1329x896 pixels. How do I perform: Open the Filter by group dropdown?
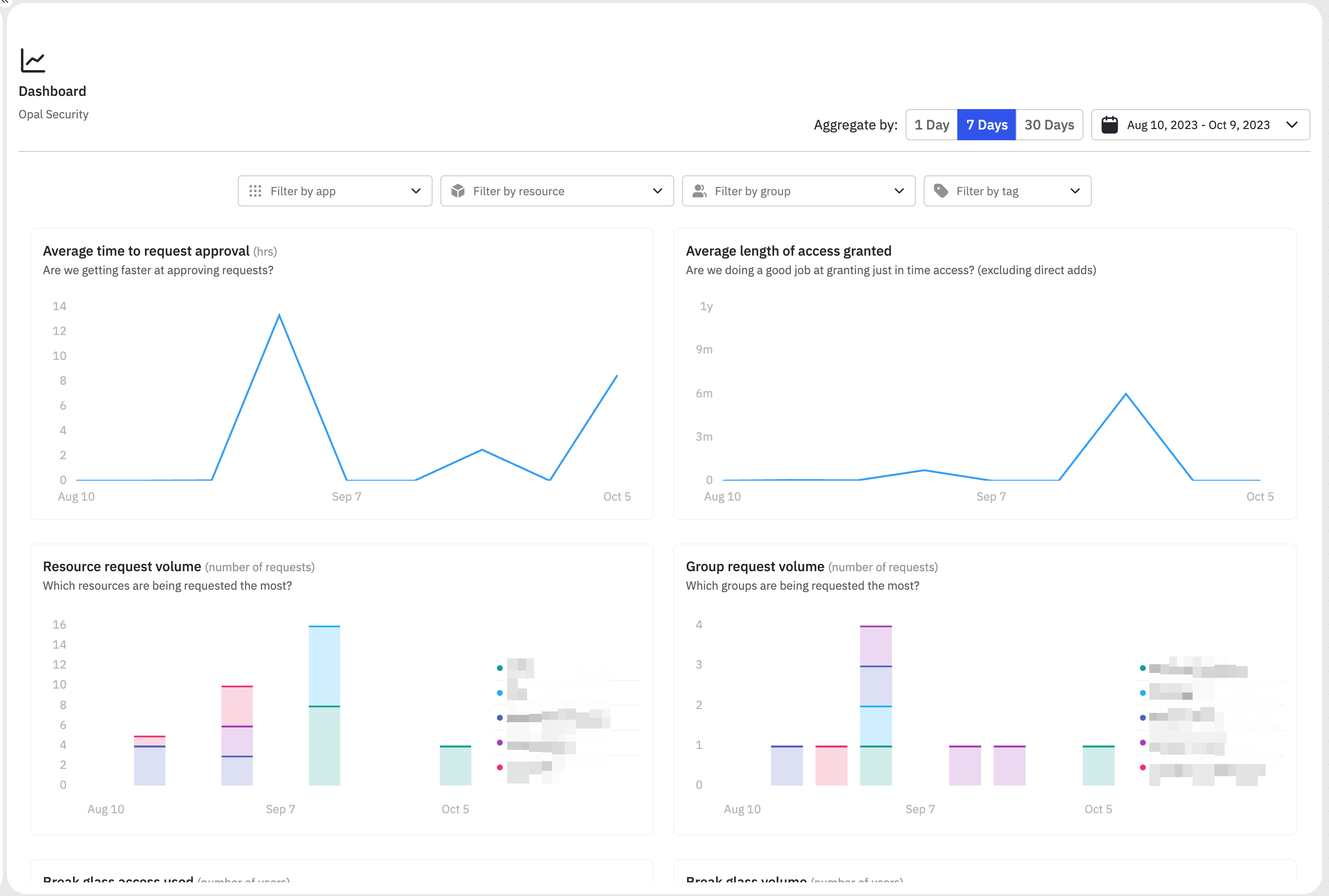(798, 191)
